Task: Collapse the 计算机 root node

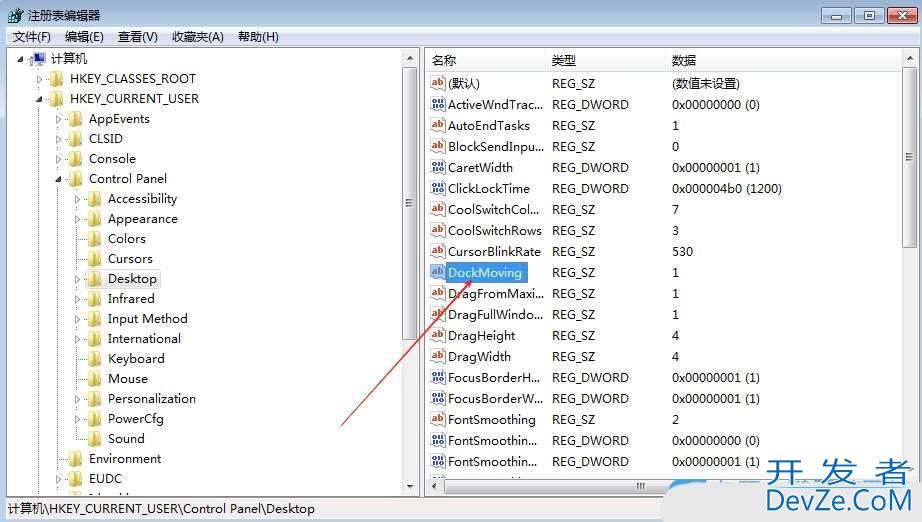Action: (x=20, y=59)
